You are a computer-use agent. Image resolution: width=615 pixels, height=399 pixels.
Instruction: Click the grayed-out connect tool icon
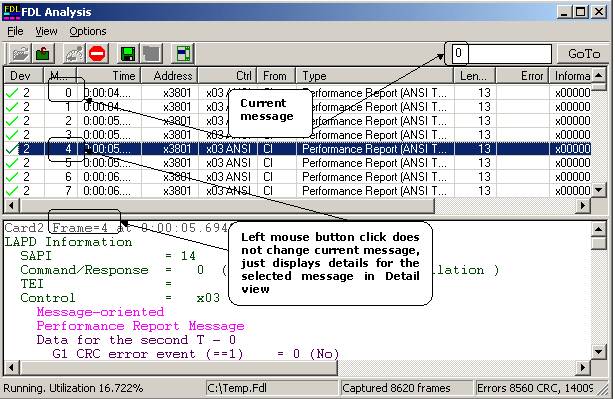pos(74,53)
